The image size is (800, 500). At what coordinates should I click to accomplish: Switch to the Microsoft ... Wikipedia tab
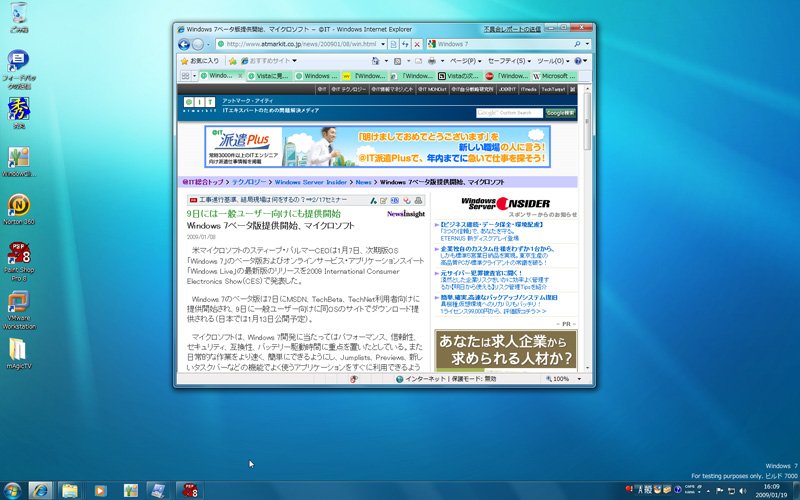pos(554,76)
